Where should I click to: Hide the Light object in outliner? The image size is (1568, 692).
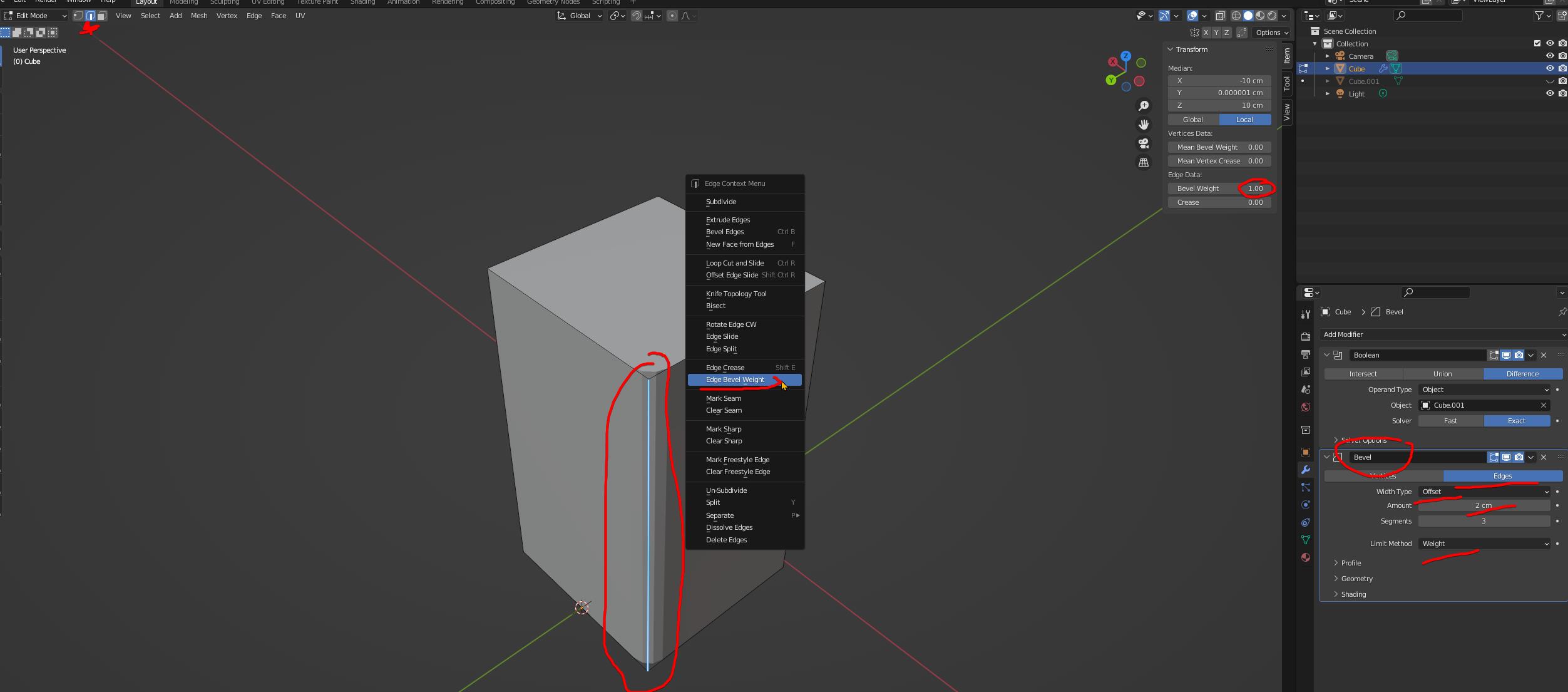(1550, 93)
